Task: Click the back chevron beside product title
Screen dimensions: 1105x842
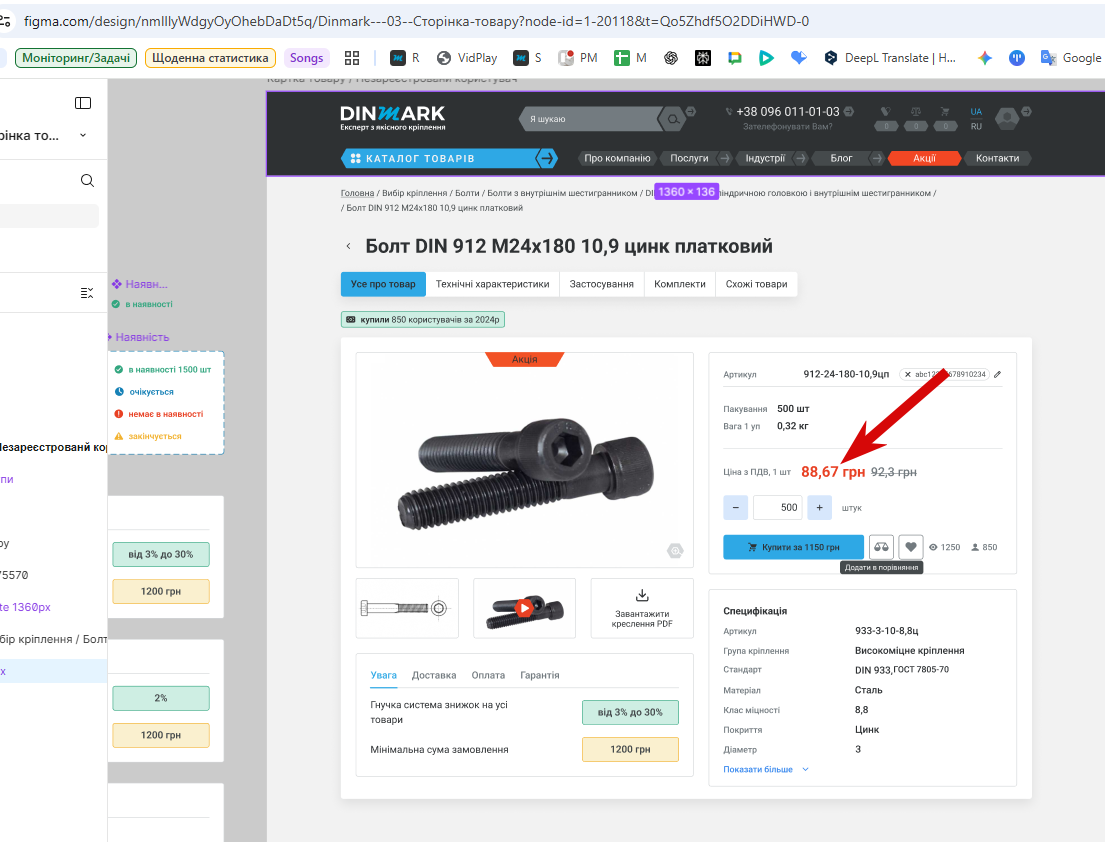Action: 348,246
